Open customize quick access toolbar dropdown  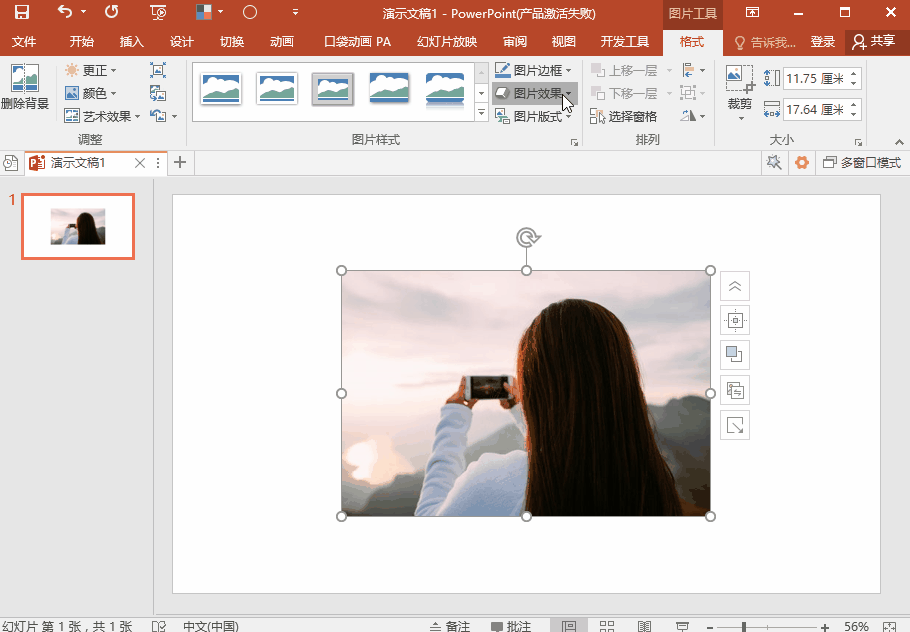click(295, 12)
